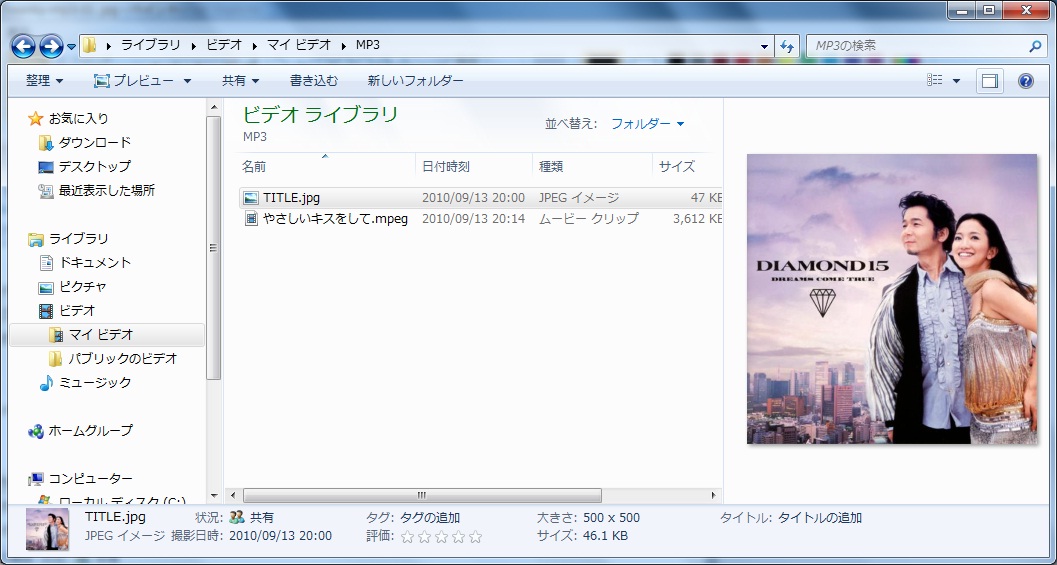The width and height of the screenshot is (1057, 565).
Task: Select お気に入り in the navigation pane
Action: [78, 119]
